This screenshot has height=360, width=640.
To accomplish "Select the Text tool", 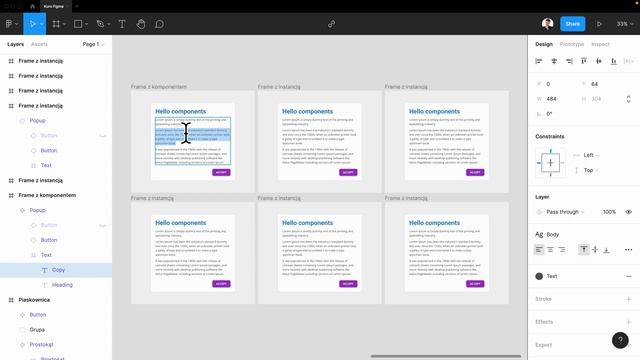I will pyautogui.click(x=122, y=24).
